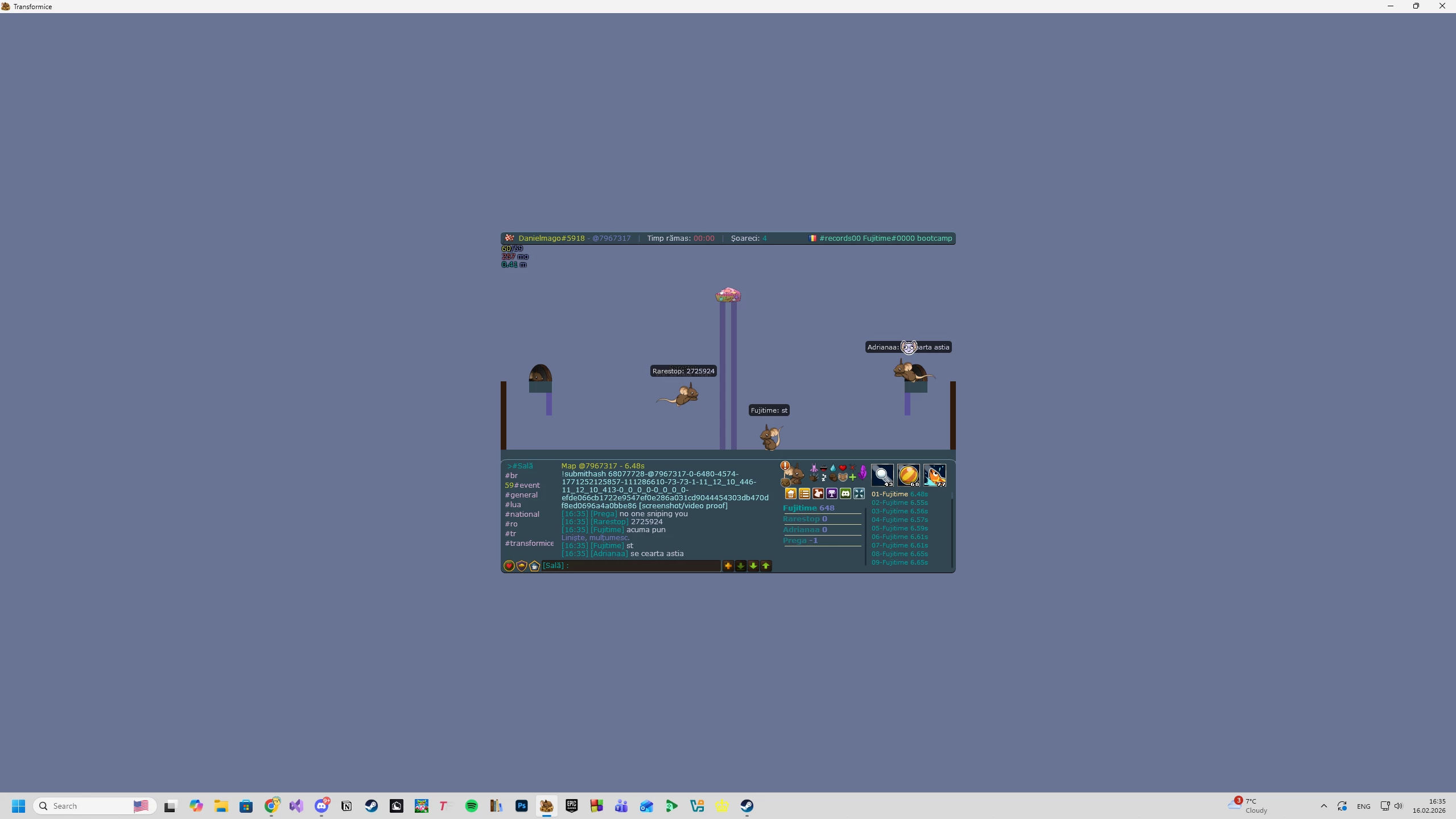Open Epic Games Launcher from the taskbar
Screen dimensions: 1456x819
tap(572, 806)
